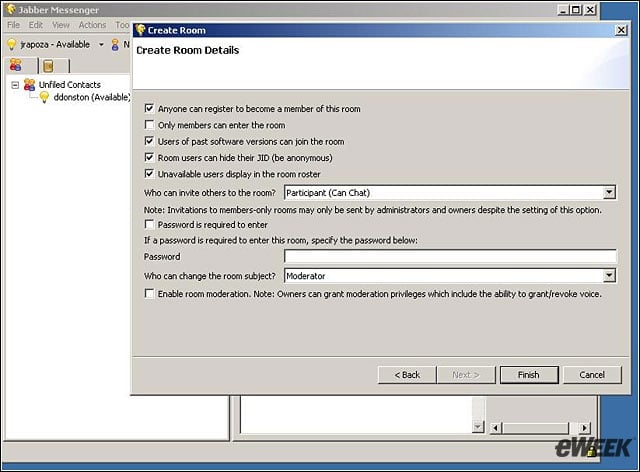Go back with the '< Back' button
Viewport: 640px width, 472px height.
tap(407, 375)
